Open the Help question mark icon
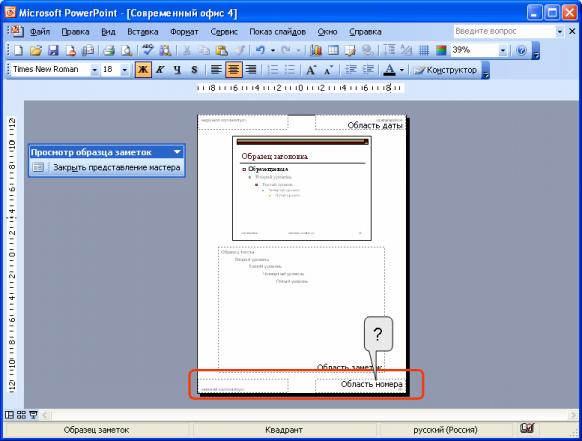The width and height of the screenshot is (582, 441). pos(521,50)
